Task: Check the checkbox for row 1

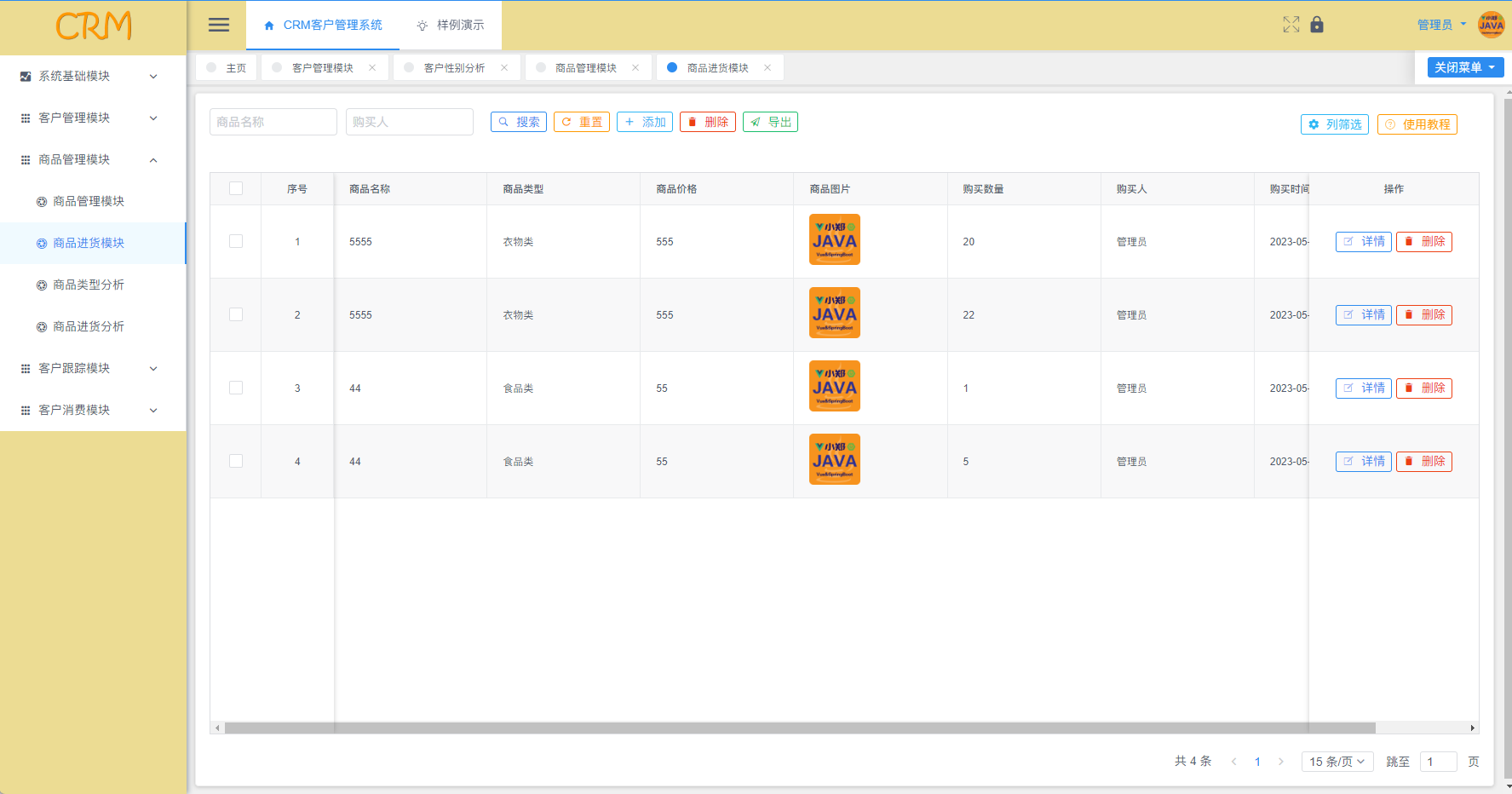Action: point(236,241)
